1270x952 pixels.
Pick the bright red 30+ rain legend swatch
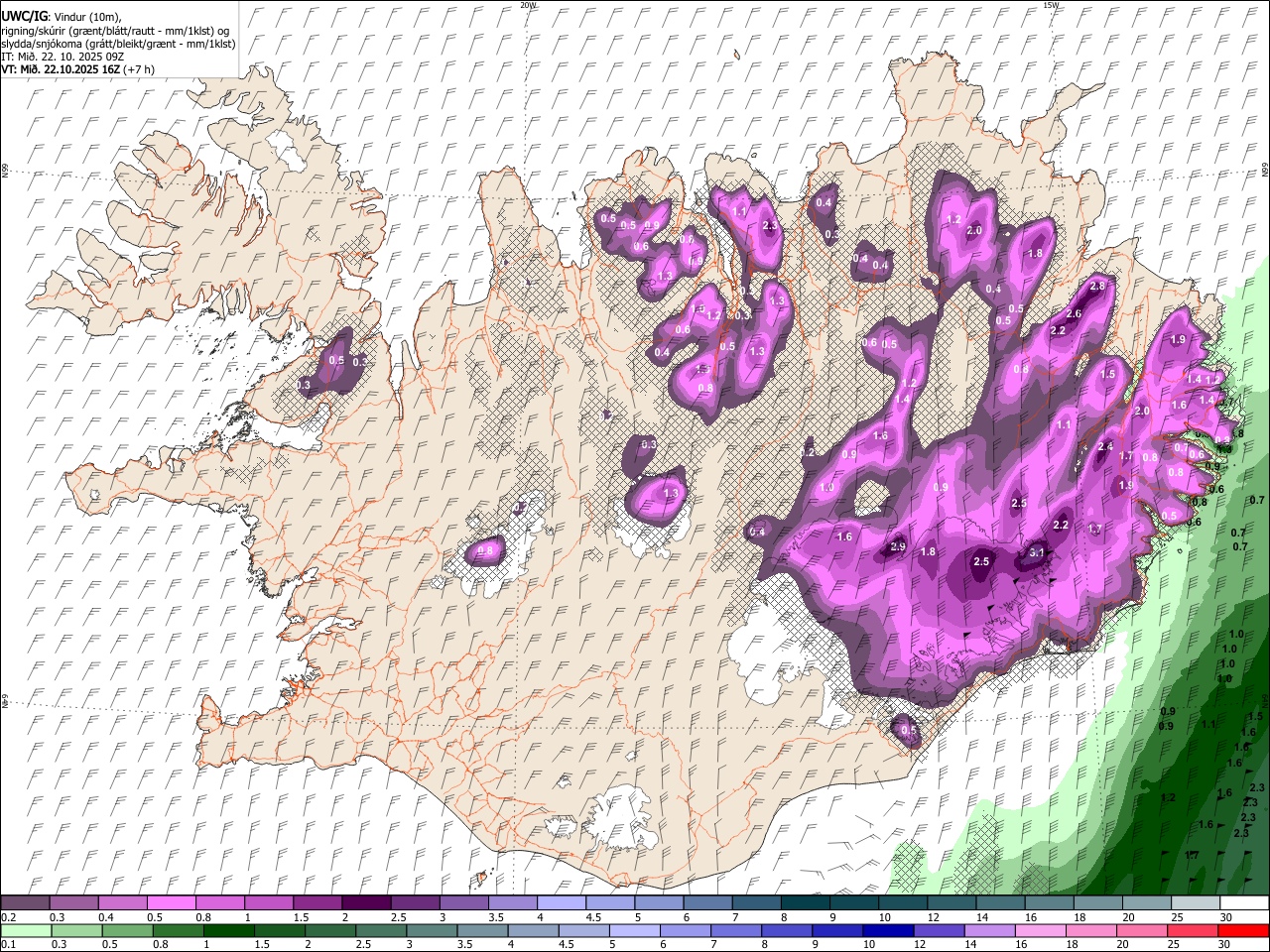click(1243, 931)
